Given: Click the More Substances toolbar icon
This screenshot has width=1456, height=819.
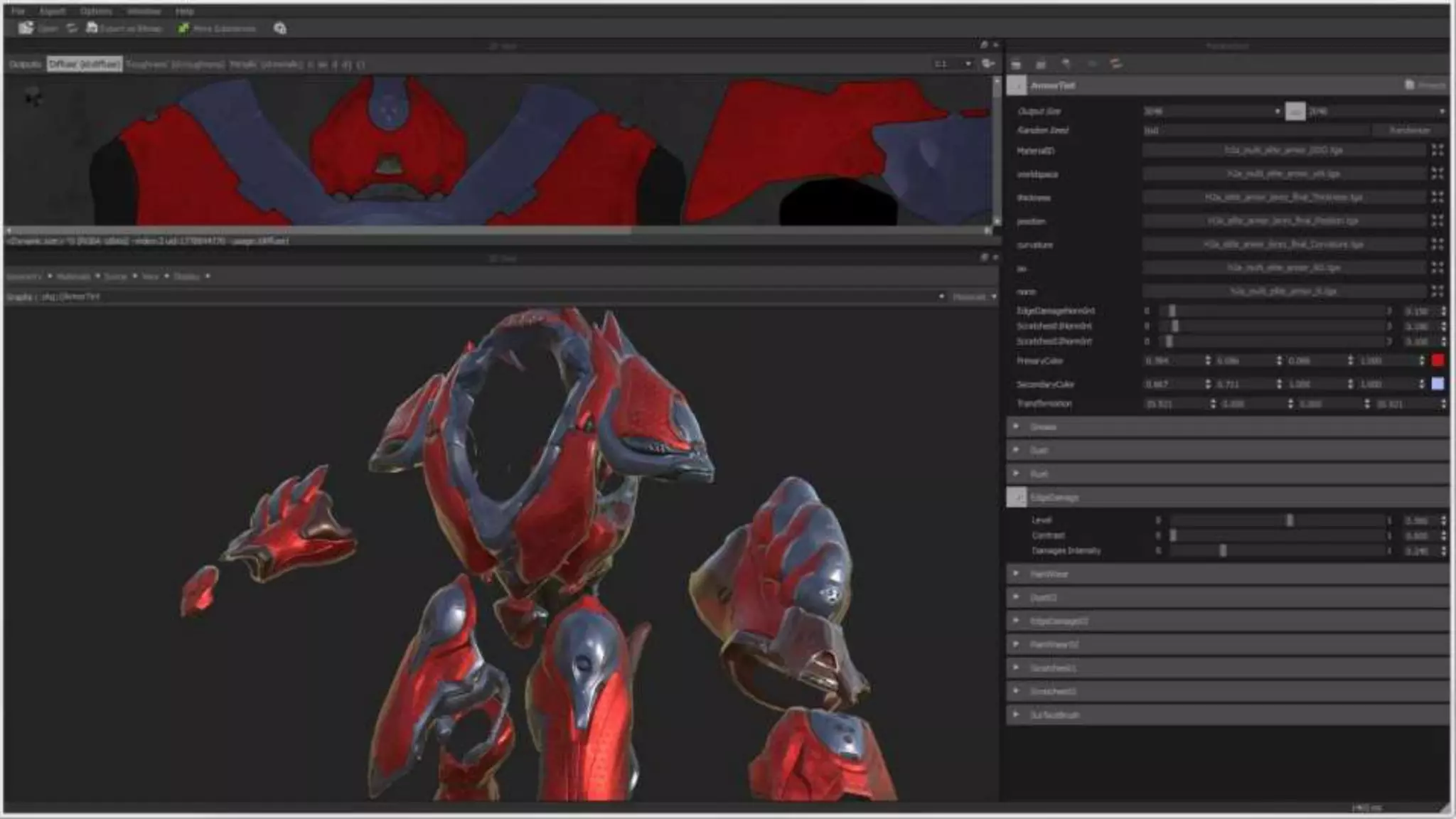Looking at the screenshot, I should click(184, 28).
